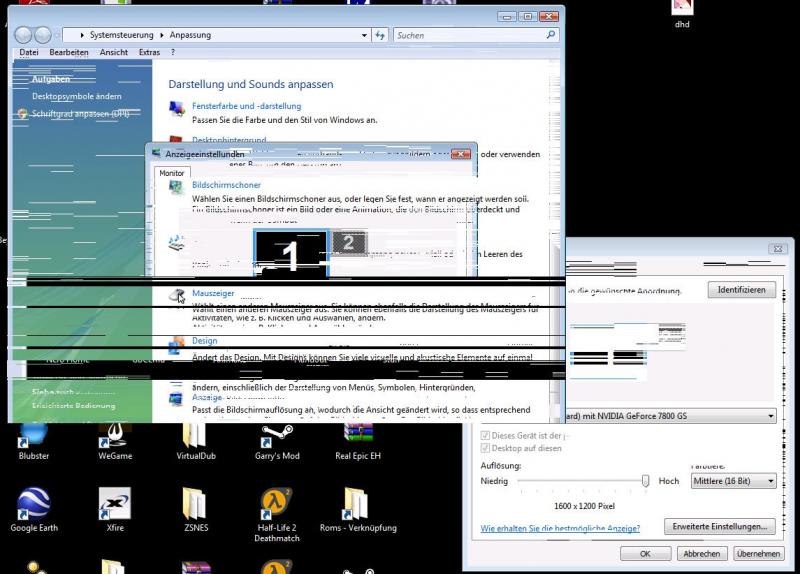Open the Ansicht menu
The width and height of the screenshot is (800, 574).
click(114, 52)
